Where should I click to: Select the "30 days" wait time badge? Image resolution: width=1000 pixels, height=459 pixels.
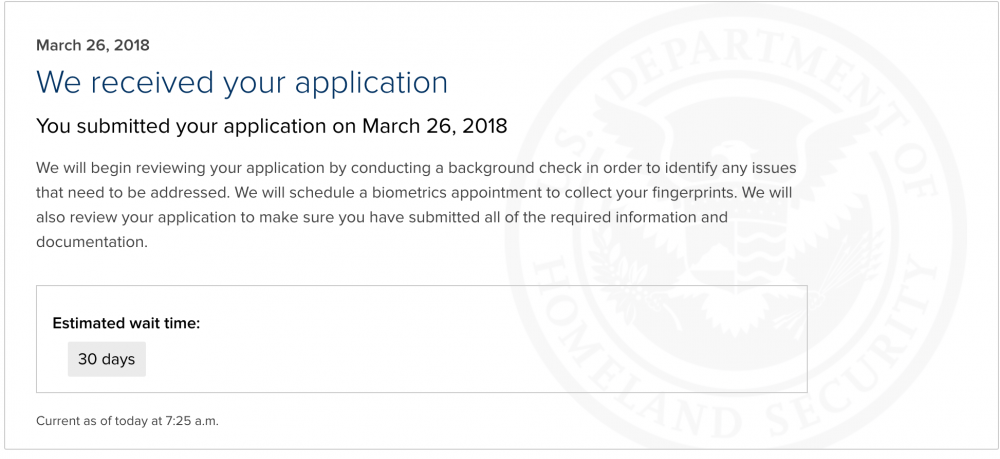pos(107,360)
